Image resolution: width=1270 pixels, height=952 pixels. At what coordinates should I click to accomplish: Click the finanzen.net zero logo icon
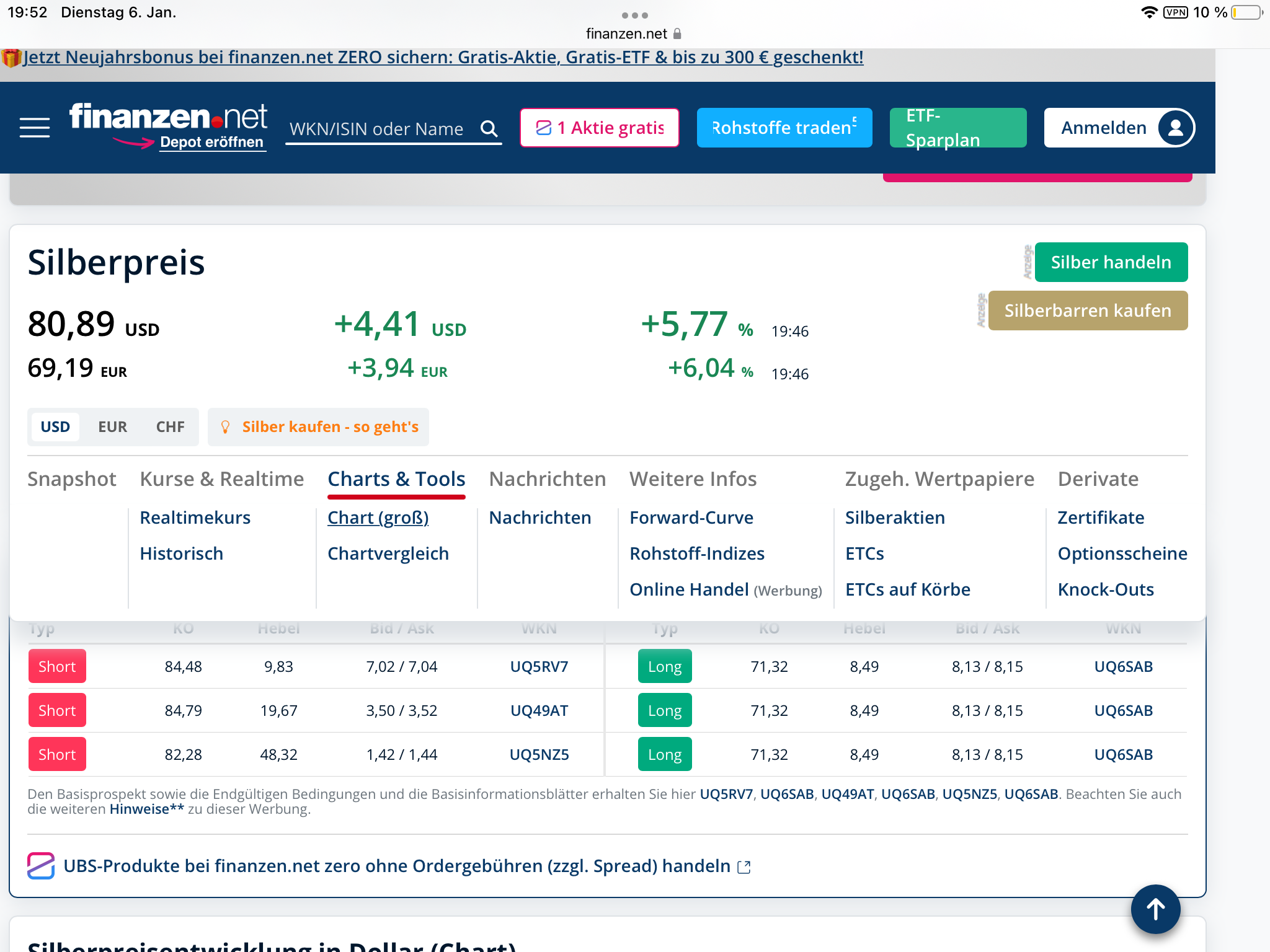pos(41,866)
